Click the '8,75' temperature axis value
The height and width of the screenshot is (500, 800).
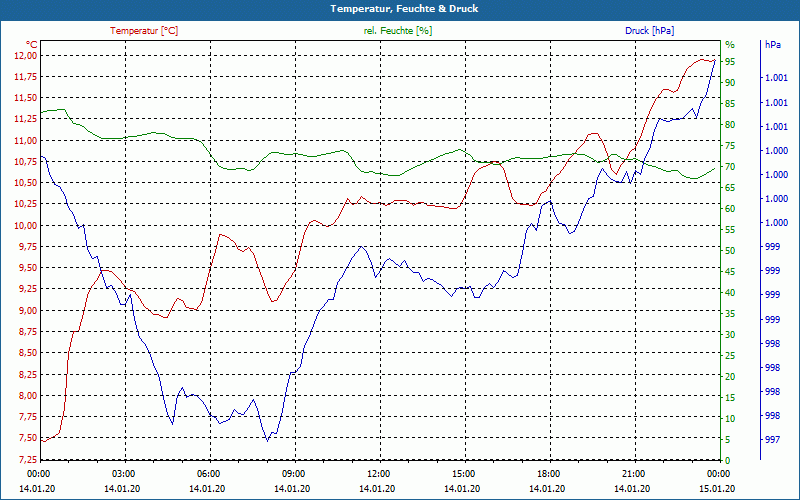pyautogui.click(x=29, y=332)
